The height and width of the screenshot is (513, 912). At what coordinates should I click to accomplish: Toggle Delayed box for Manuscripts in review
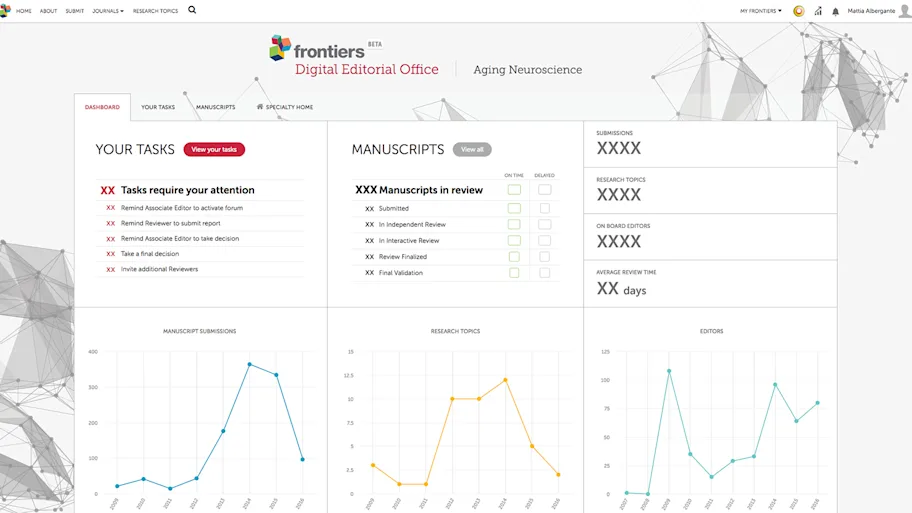click(544, 190)
